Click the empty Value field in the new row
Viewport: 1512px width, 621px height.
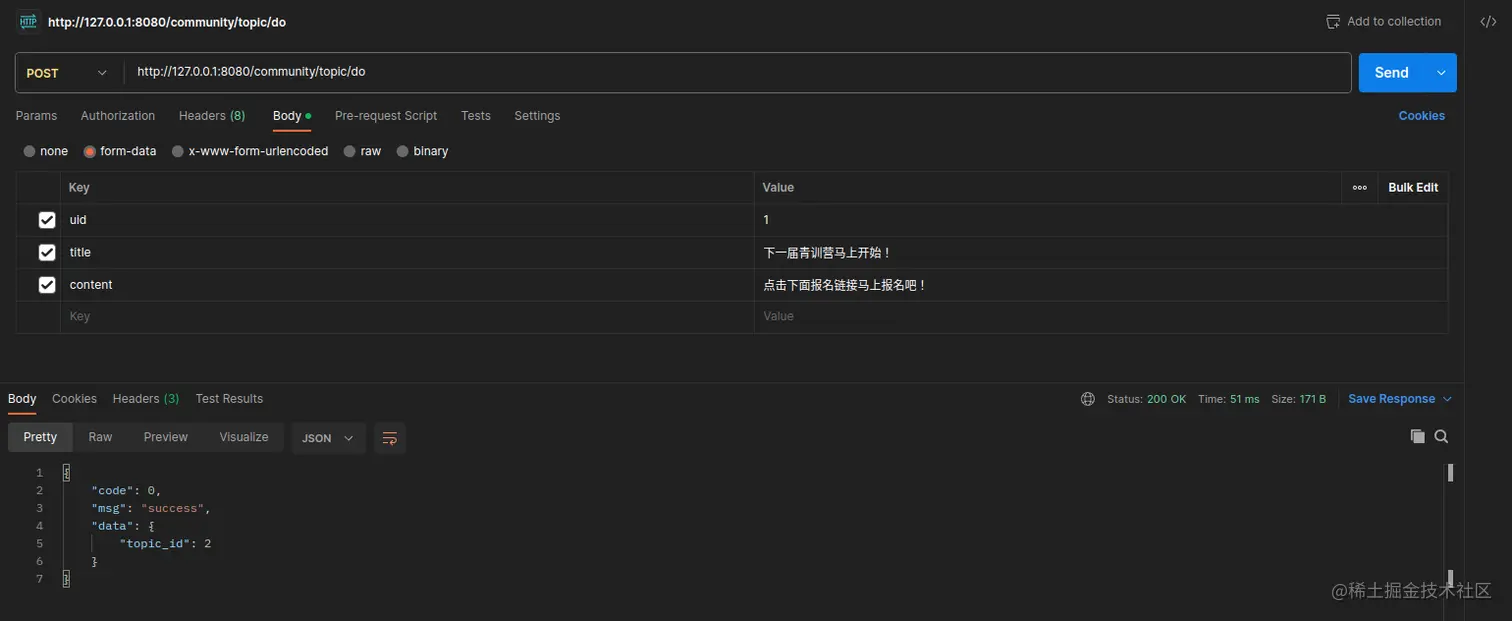[x=1101, y=317]
